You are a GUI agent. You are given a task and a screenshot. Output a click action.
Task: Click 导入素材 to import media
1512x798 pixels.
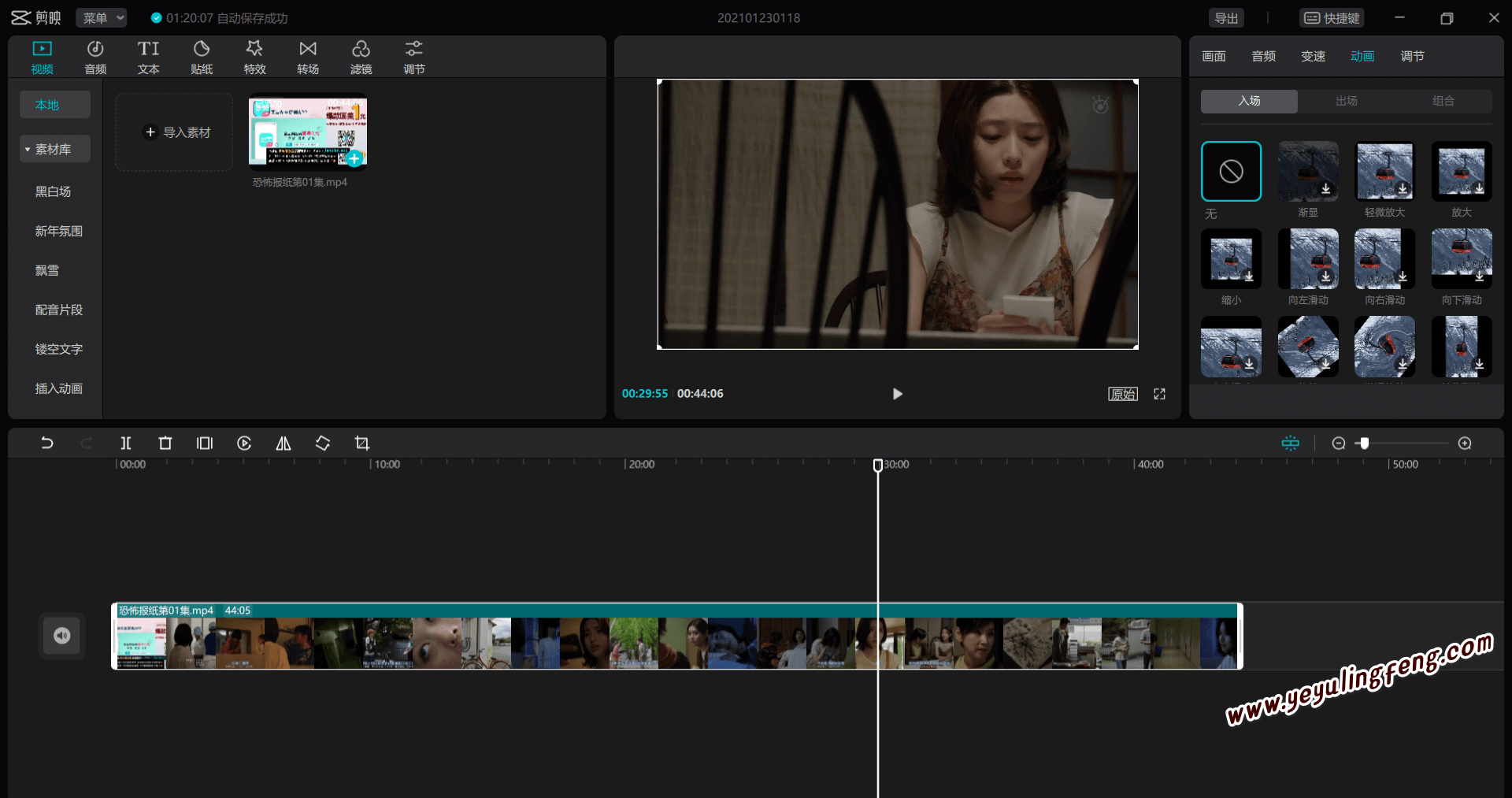[x=174, y=132]
